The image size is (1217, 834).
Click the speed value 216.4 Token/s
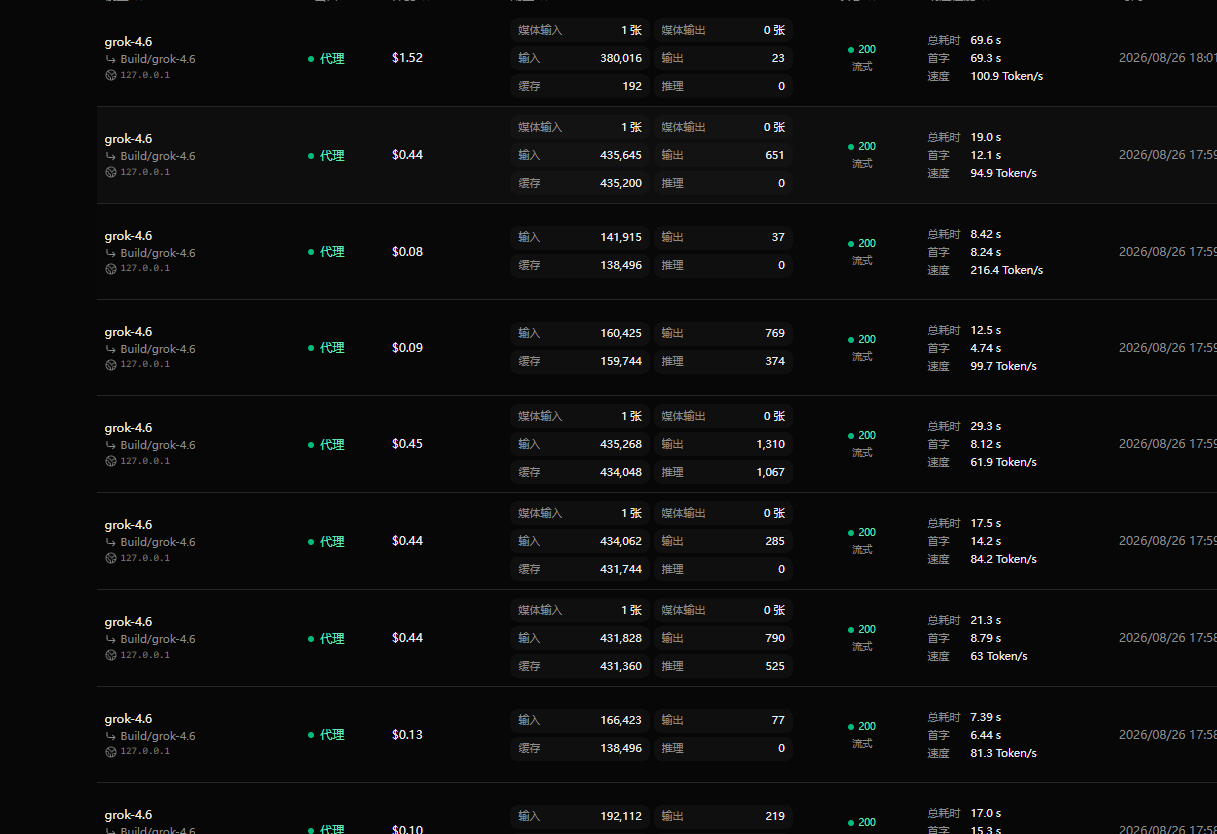click(1007, 270)
